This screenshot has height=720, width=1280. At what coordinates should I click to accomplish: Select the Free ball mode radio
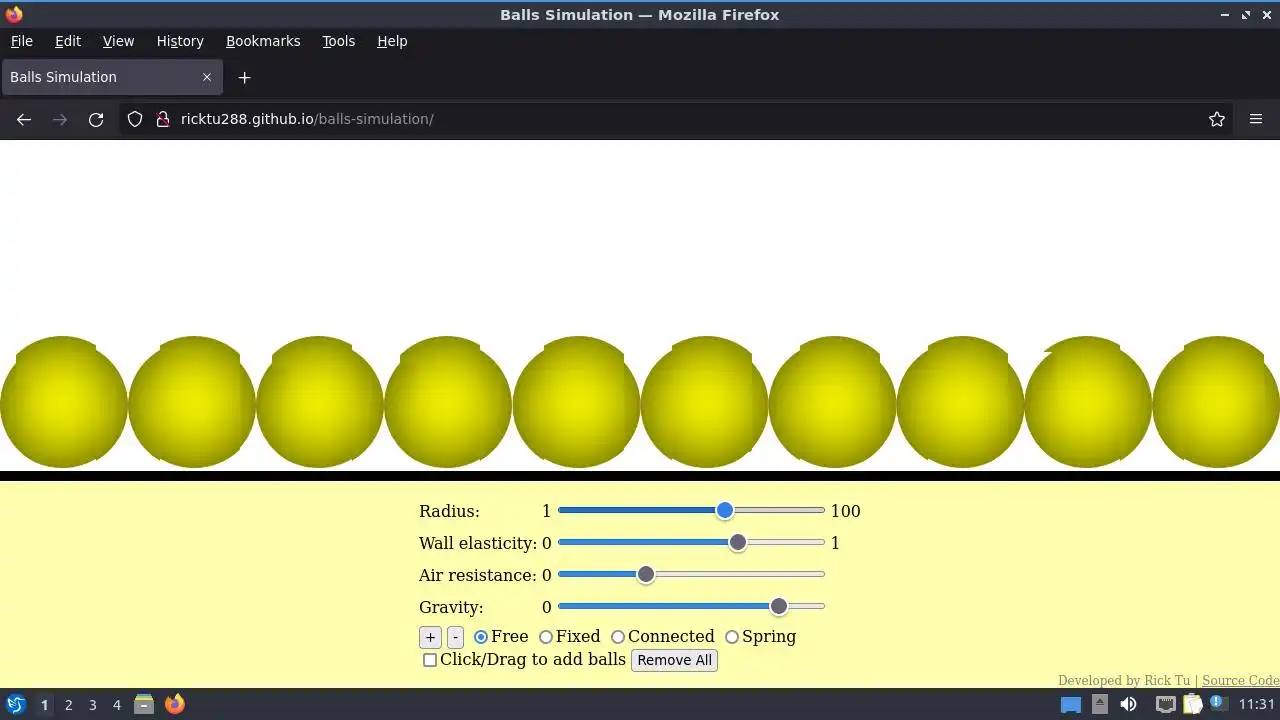(x=481, y=637)
